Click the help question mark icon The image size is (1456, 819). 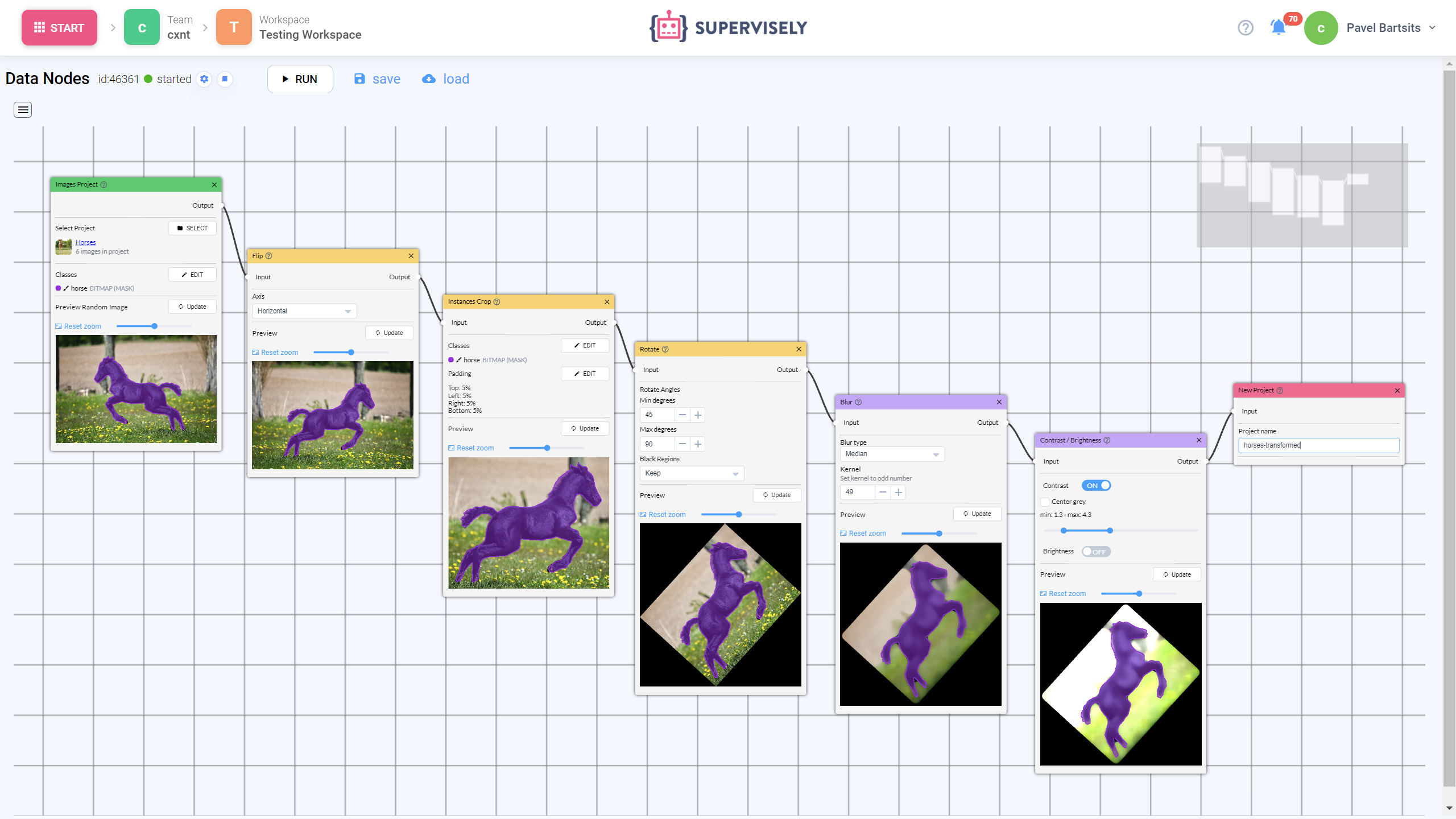pyautogui.click(x=1245, y=27)
